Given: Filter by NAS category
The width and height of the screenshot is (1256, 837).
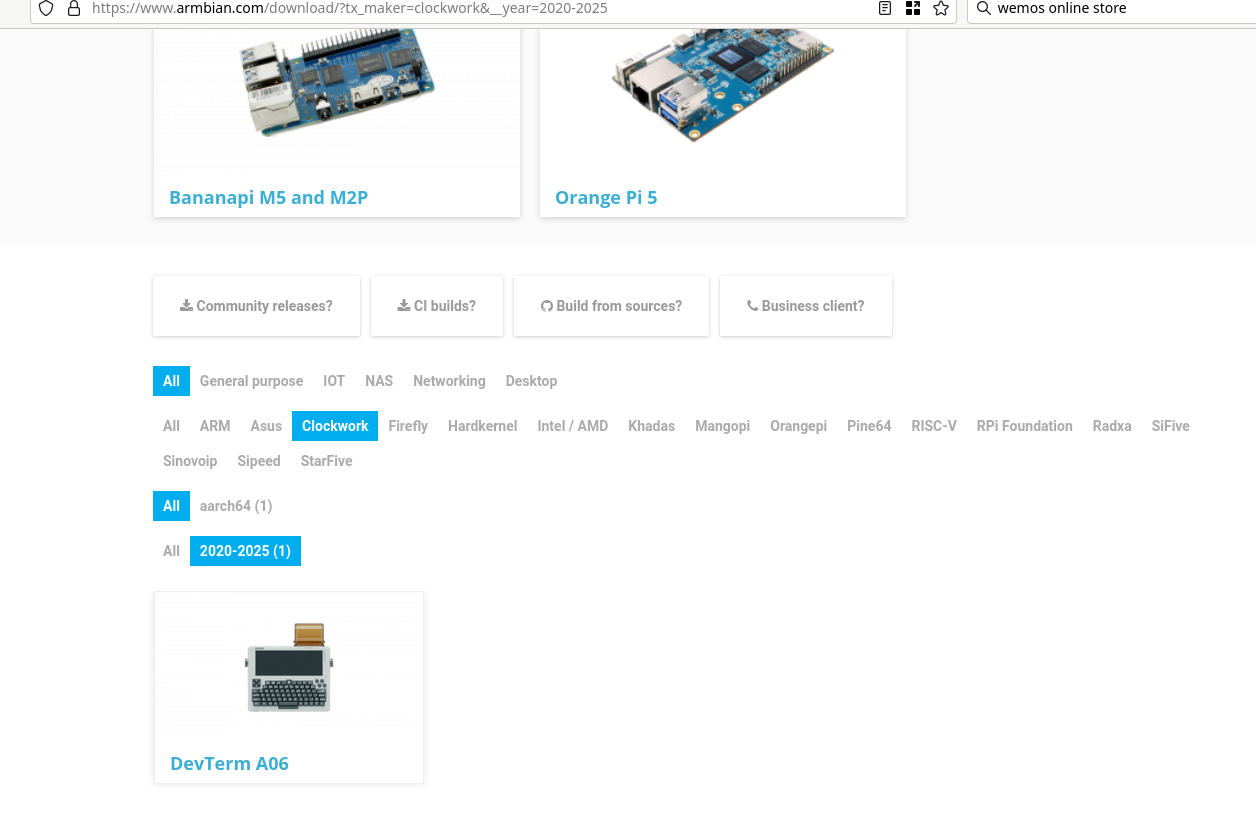Looking at the screenshot, I should (x=379, y=381).
